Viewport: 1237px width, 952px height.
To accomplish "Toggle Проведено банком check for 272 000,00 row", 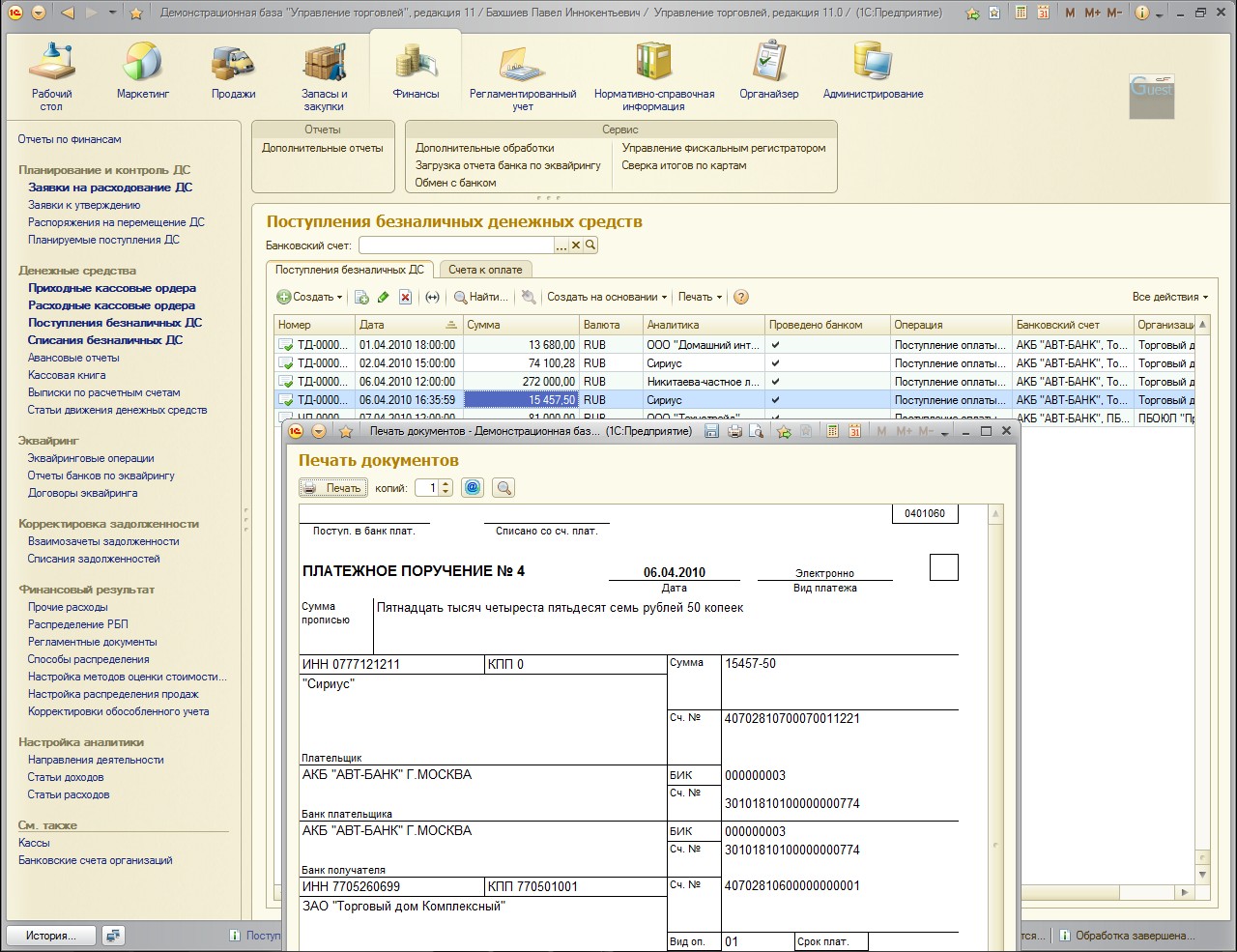I will (775, 382).
